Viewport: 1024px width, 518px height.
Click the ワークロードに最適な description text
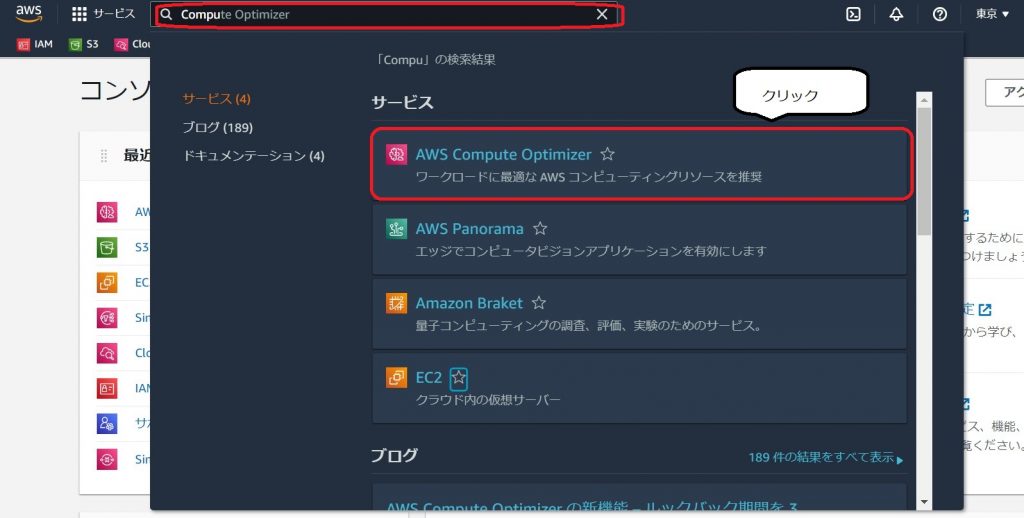tap(588, 177)
